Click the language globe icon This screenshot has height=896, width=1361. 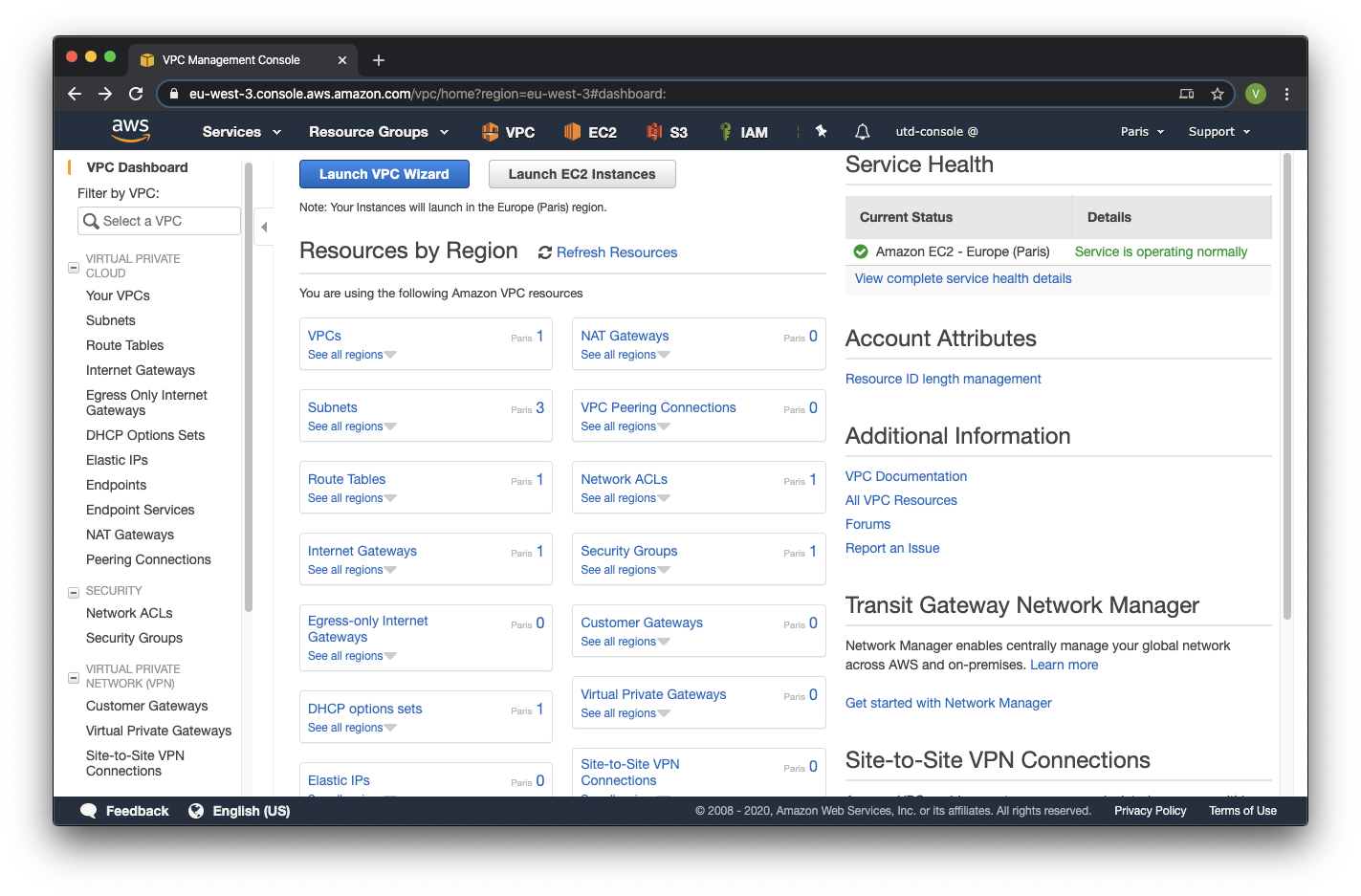tap(196, 811)
